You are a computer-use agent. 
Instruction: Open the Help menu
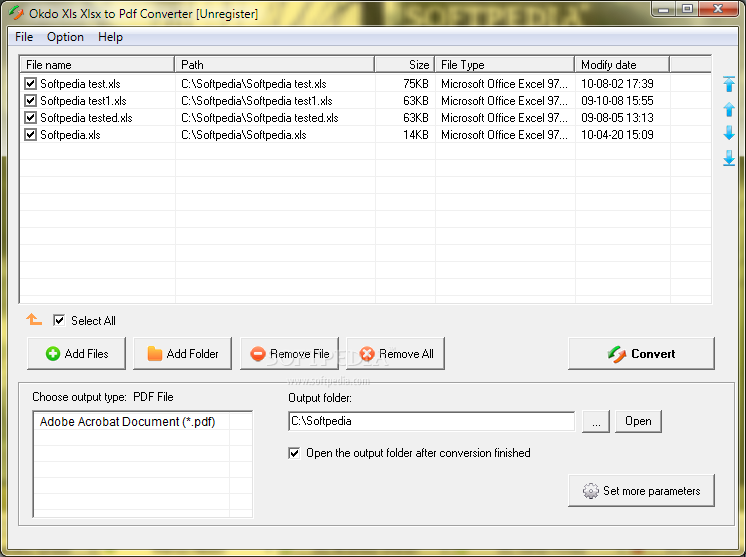point(110,37)
